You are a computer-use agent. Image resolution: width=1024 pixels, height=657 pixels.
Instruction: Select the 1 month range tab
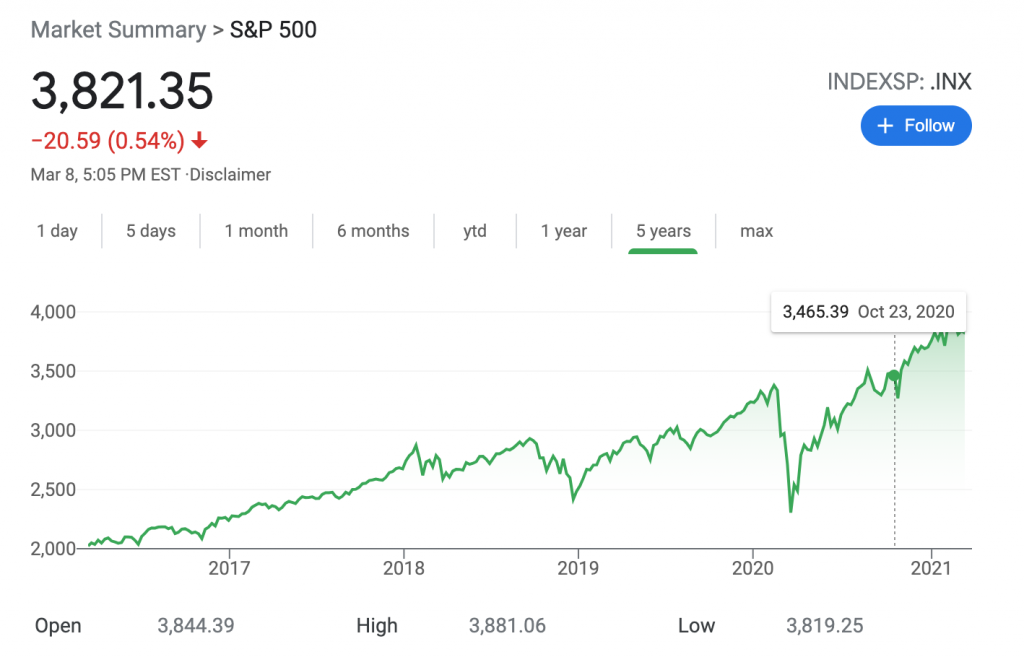tap(256, 231)
